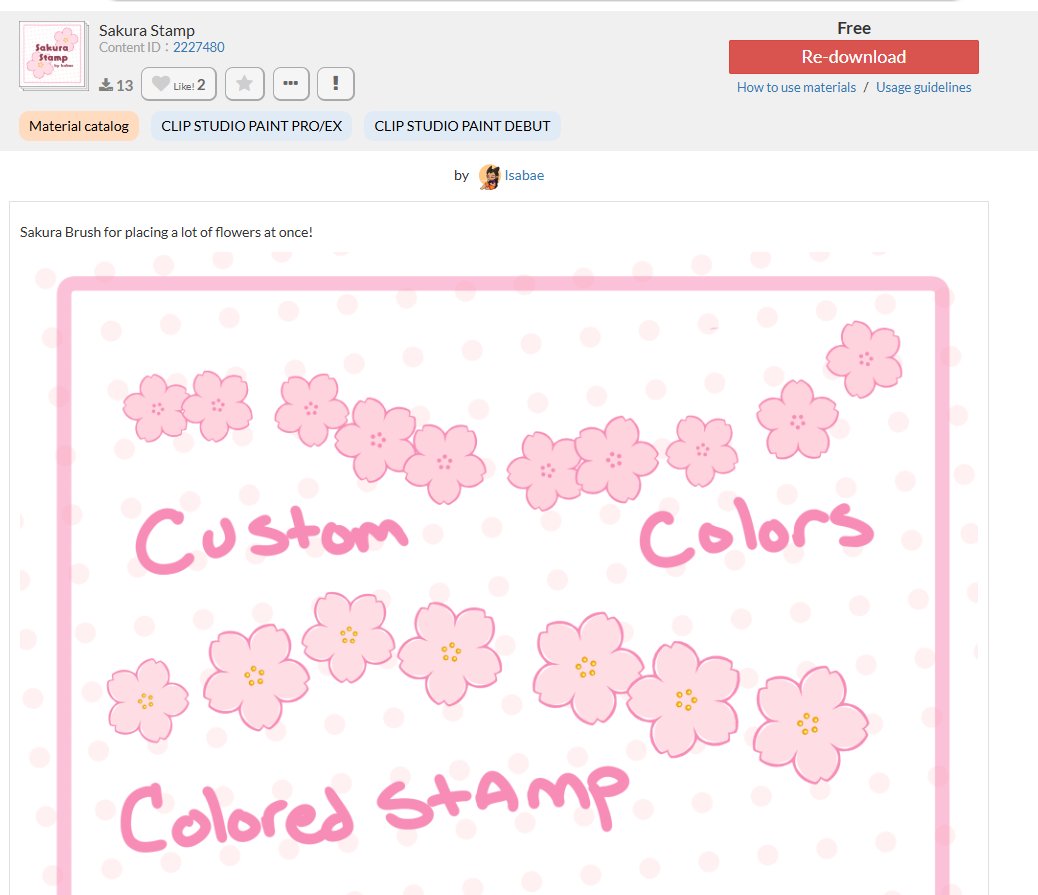Click the Sakura Stamp preview image
This screenshot has height=895, width=1038.
(498, 573)
